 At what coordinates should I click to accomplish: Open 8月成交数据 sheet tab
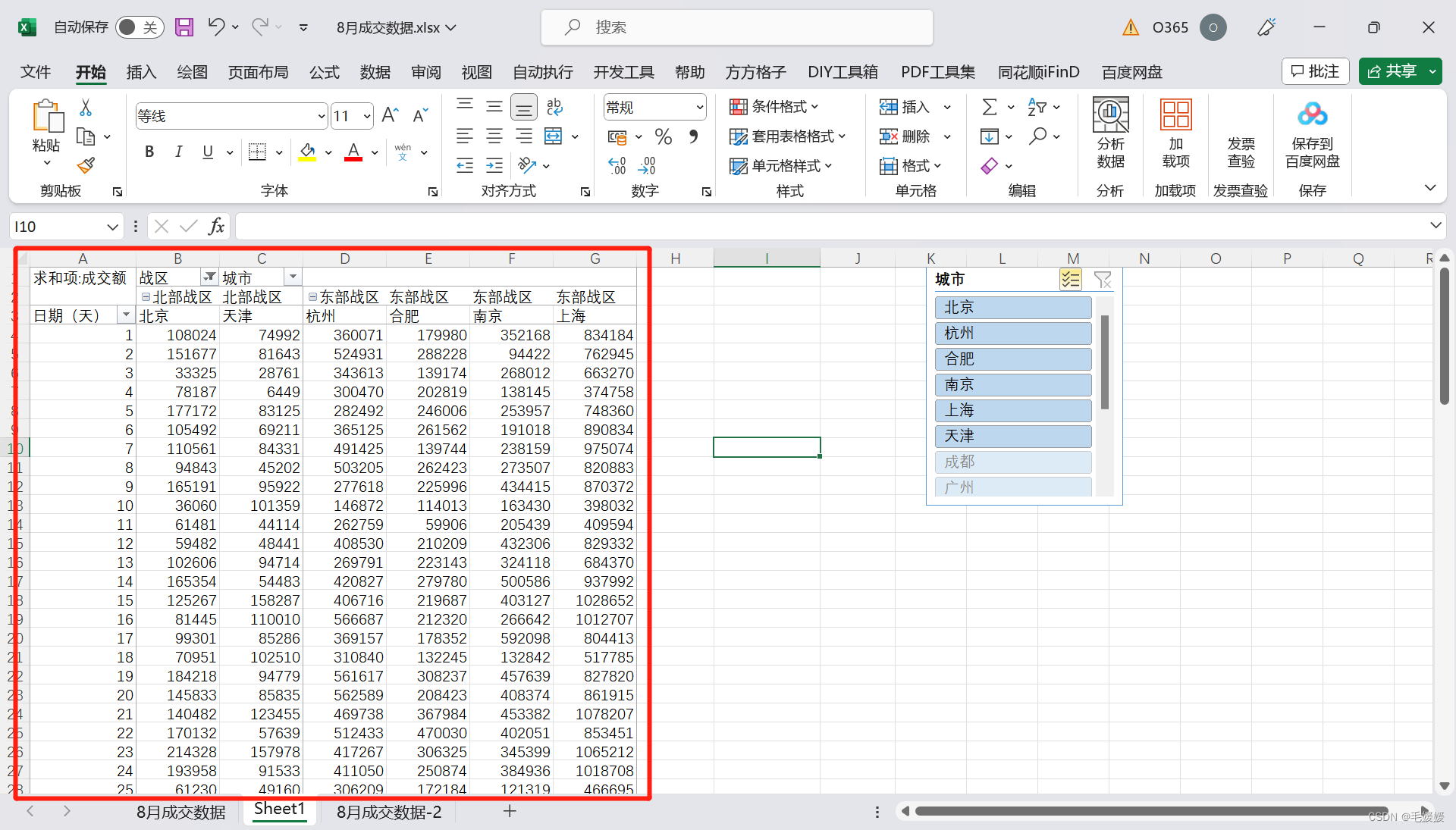(181, 812)
